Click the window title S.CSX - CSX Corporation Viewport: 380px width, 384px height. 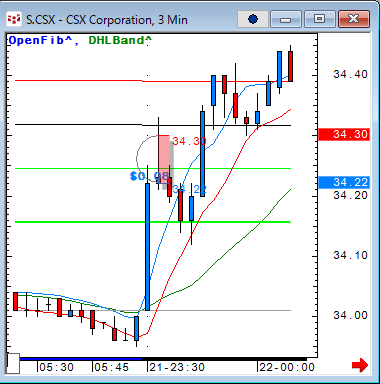(107, 20)
